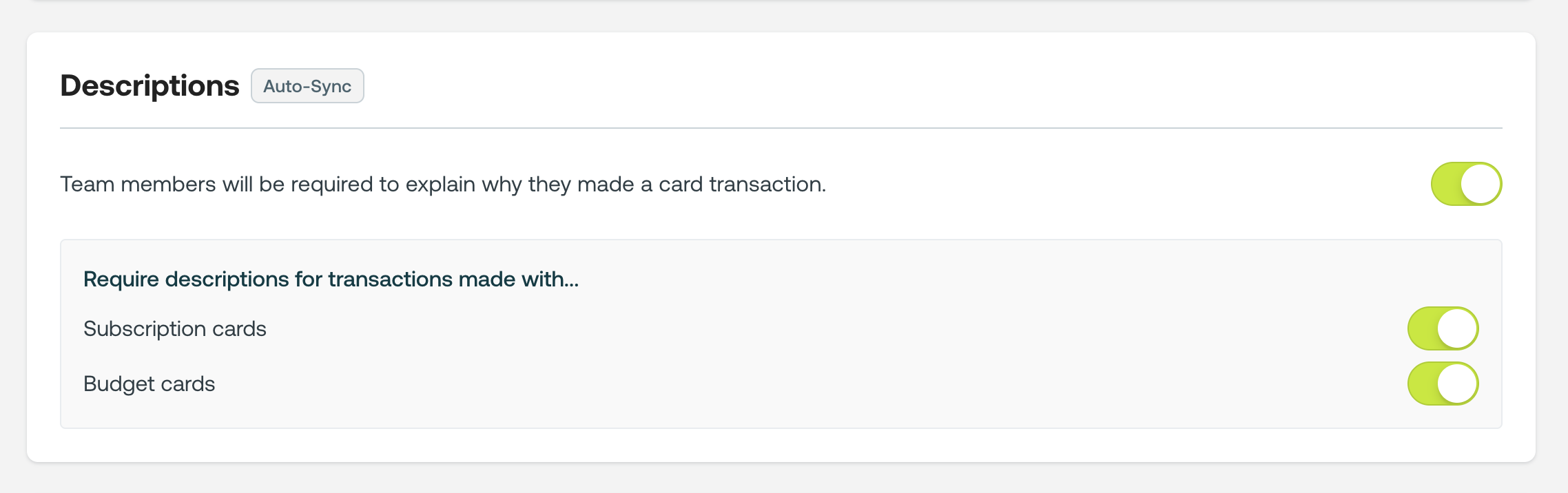Click the white knob of the Budget cards switch

tap(1457, 384)
